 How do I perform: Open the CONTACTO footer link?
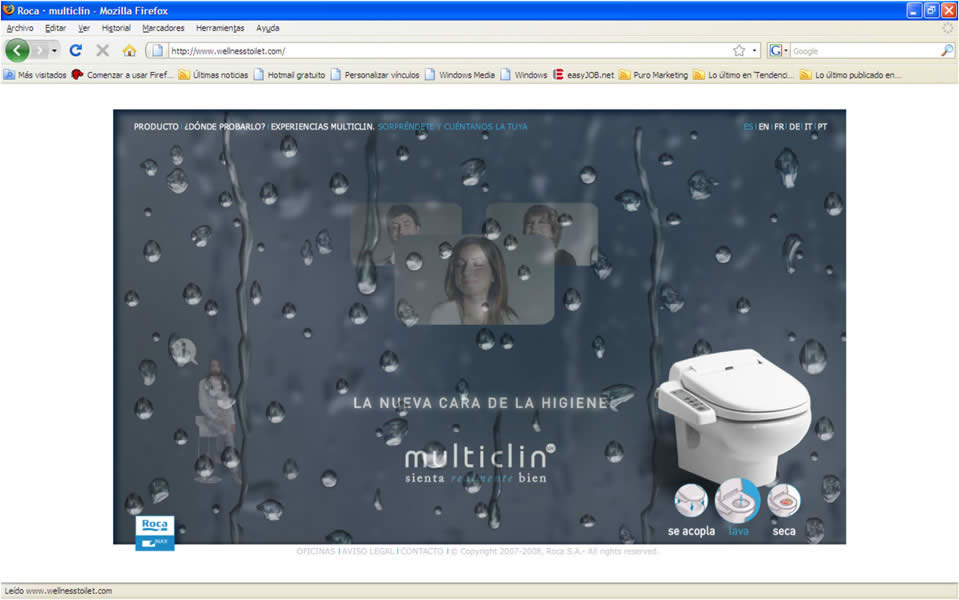tap(421, 551)
